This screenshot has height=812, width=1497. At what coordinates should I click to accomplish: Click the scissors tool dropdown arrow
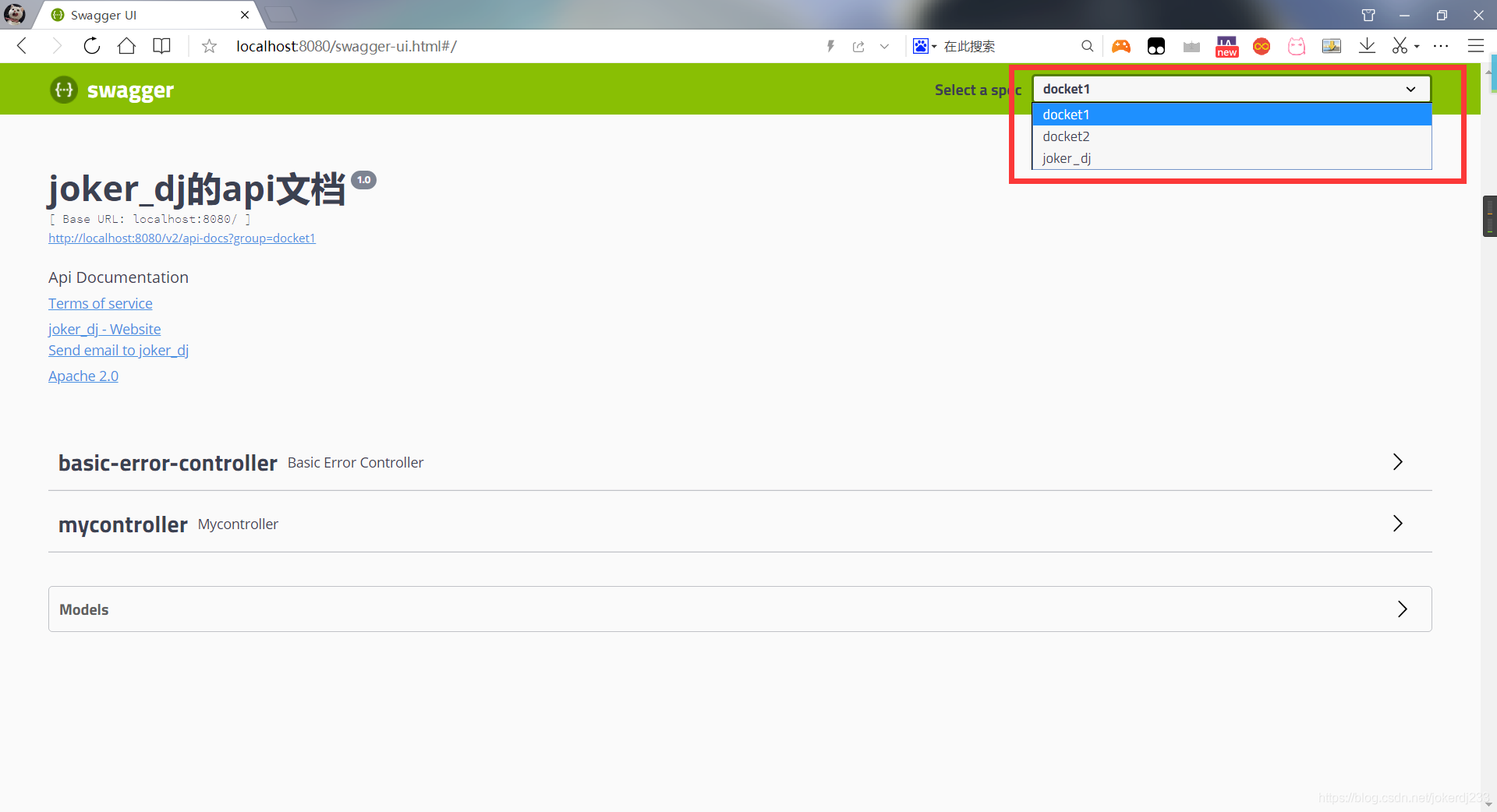coord(1417,47)
